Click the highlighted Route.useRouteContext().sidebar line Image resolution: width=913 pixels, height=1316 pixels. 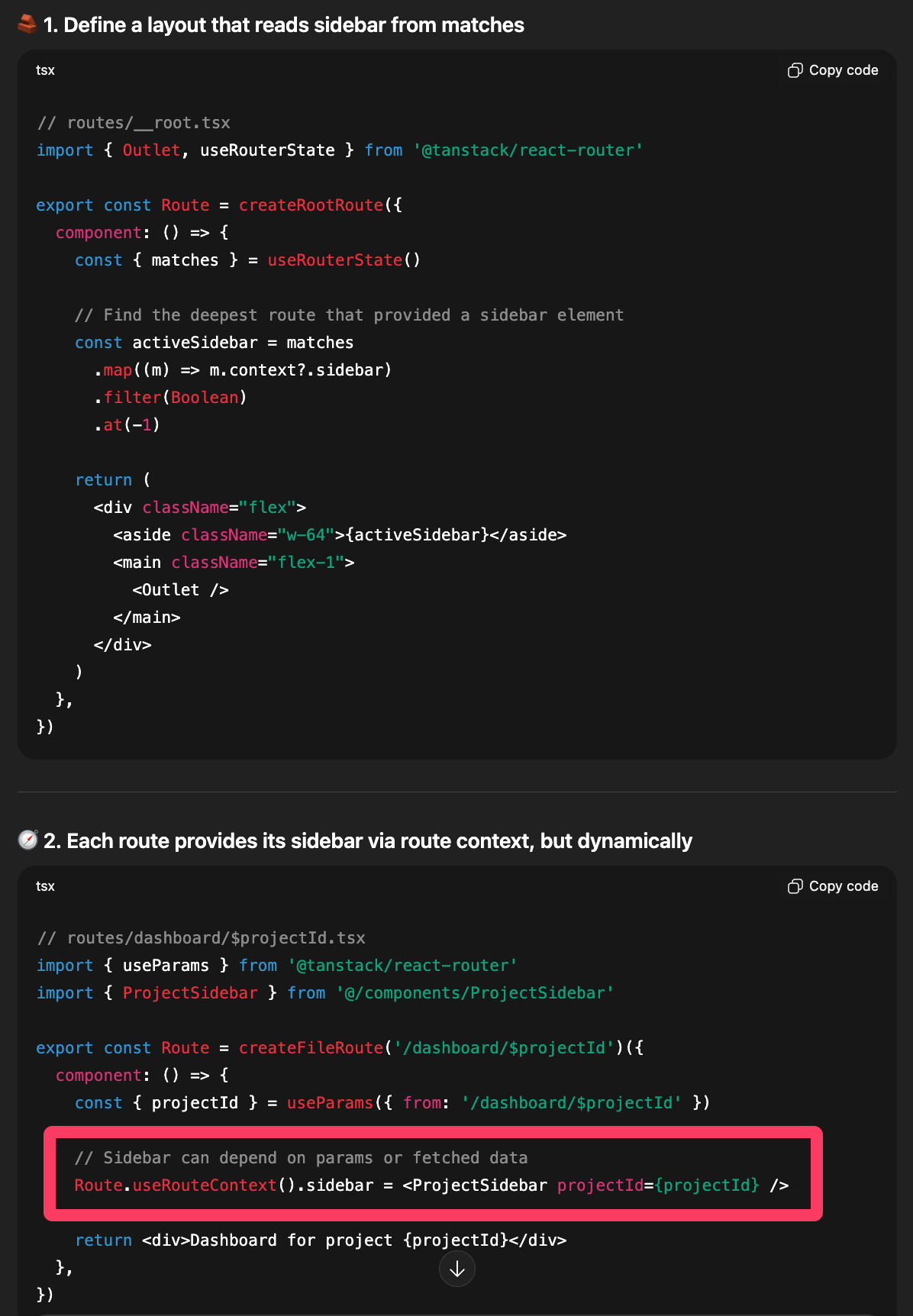pyautogui.click(x=431, y=1185)
